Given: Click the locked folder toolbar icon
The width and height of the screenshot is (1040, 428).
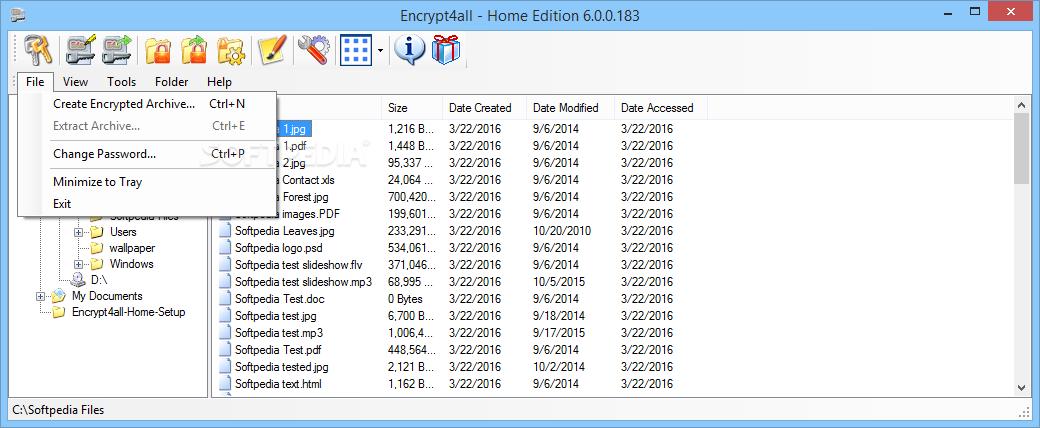Looking at the screenshot, I should [158, 50].
